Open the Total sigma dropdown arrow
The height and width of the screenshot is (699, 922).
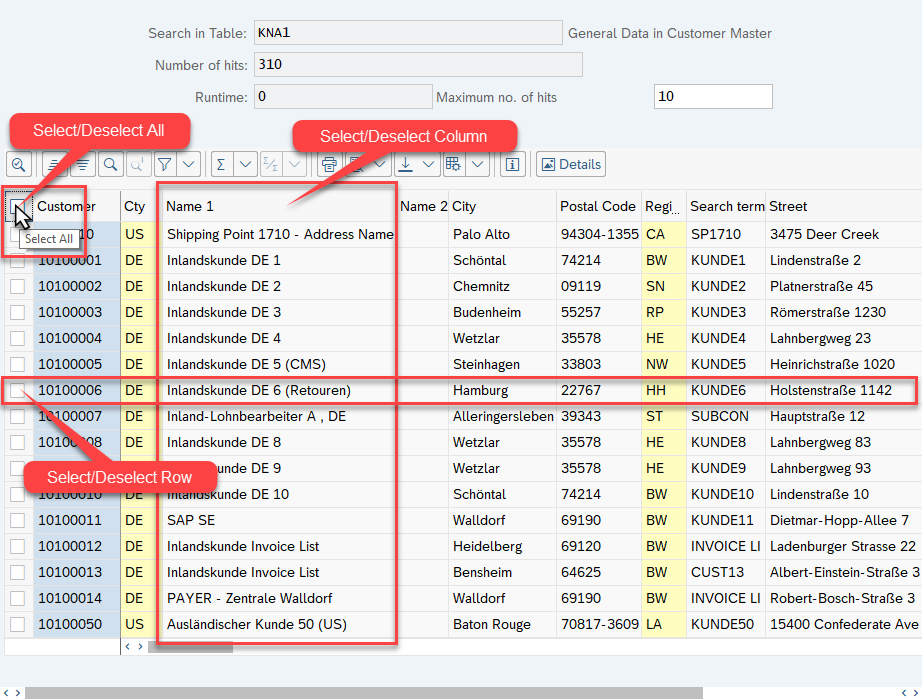point(245,164)
